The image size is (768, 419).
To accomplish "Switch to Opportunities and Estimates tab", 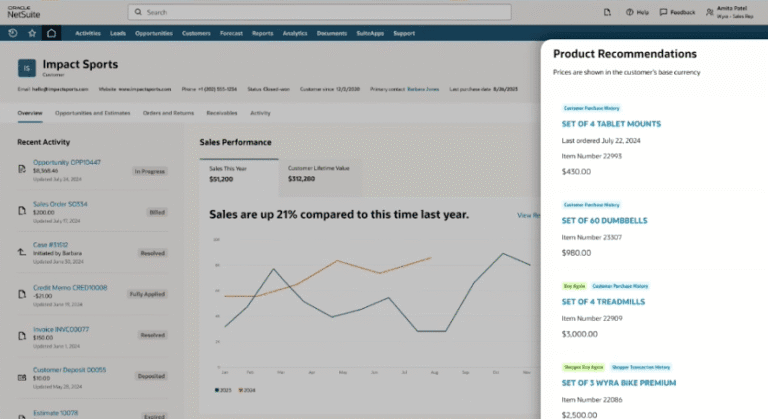I will point(93,113).
